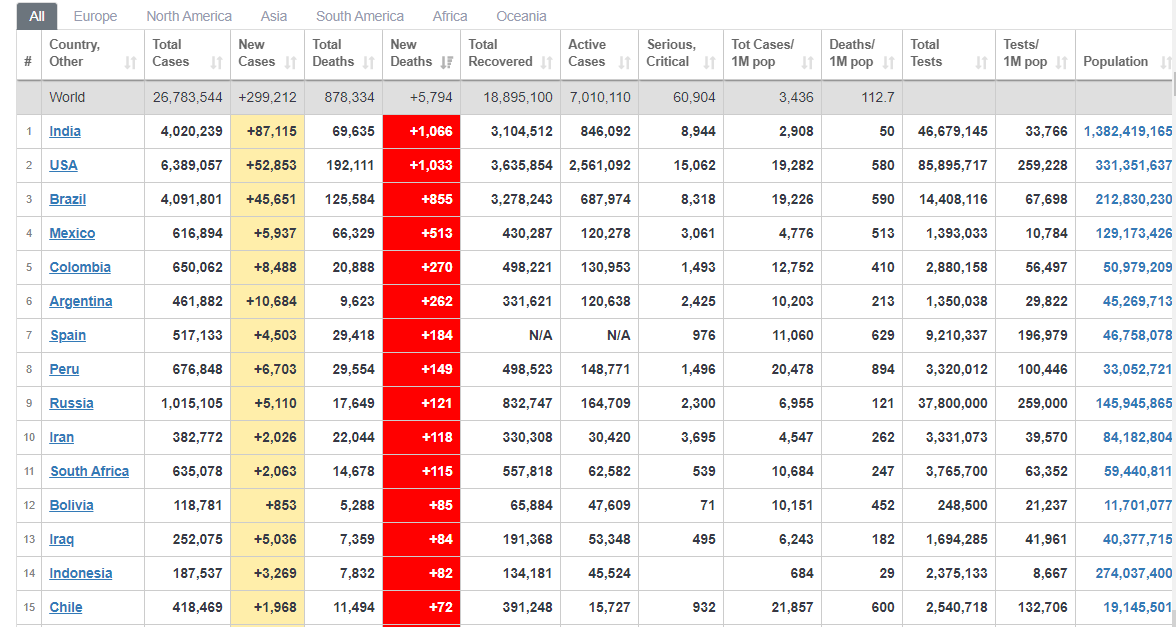Image resolution: width=1176 pixels, height=627 pixels.
Task: Click sort icon in Total Tests column
Action: (982, 63)
